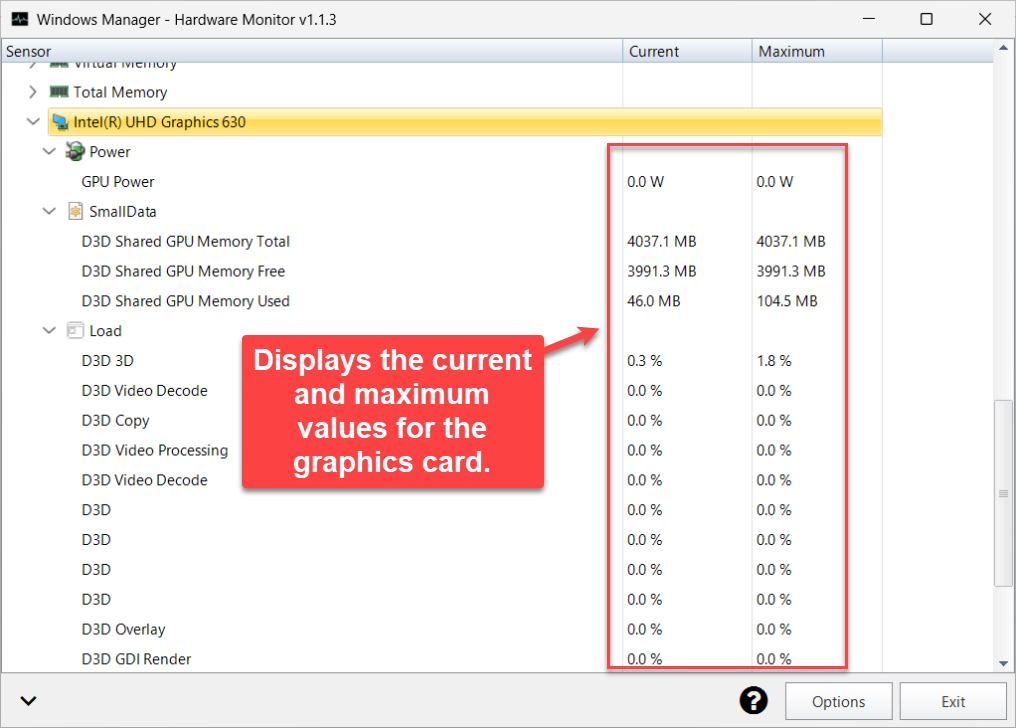
Task: Click the Power group label
Action: 110,152
